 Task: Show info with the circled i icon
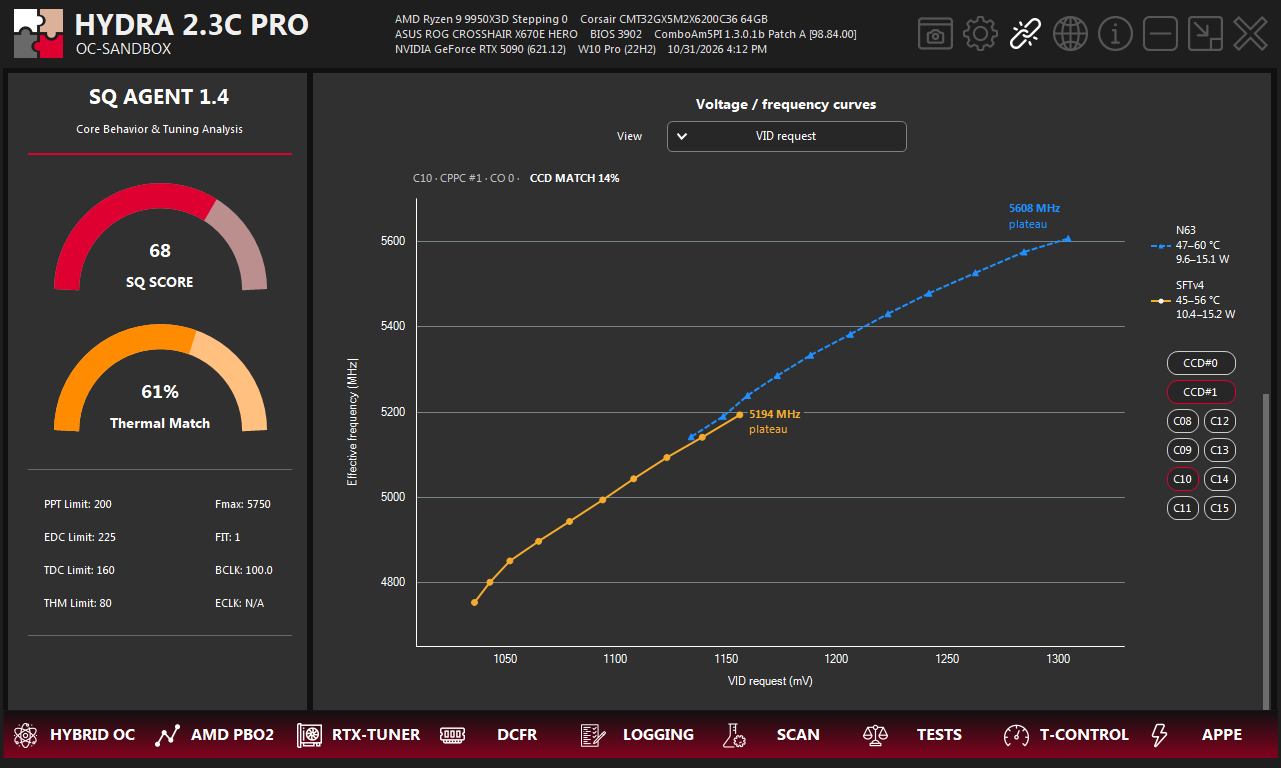[1115, 35]
